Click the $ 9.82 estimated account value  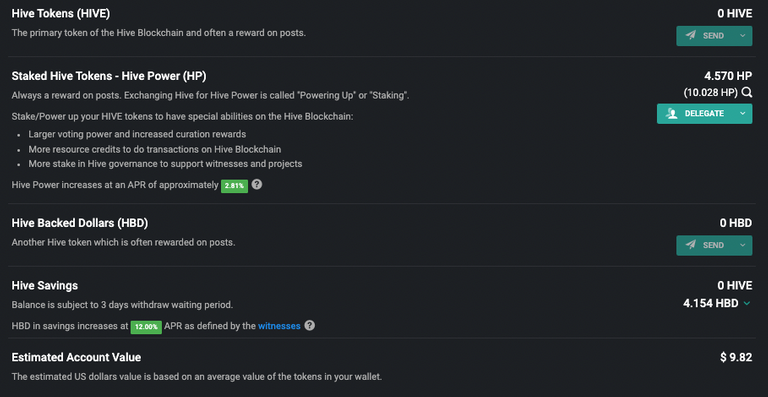click(736, 357)
